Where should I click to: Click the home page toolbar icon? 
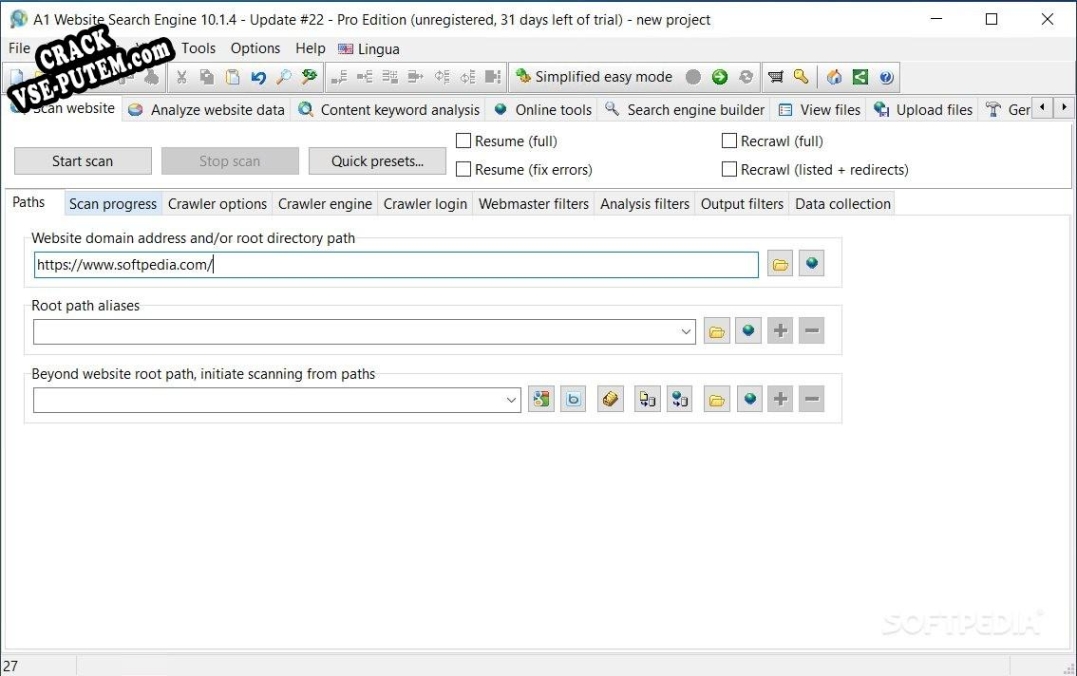pyautogui.click(x=834, y=77)
